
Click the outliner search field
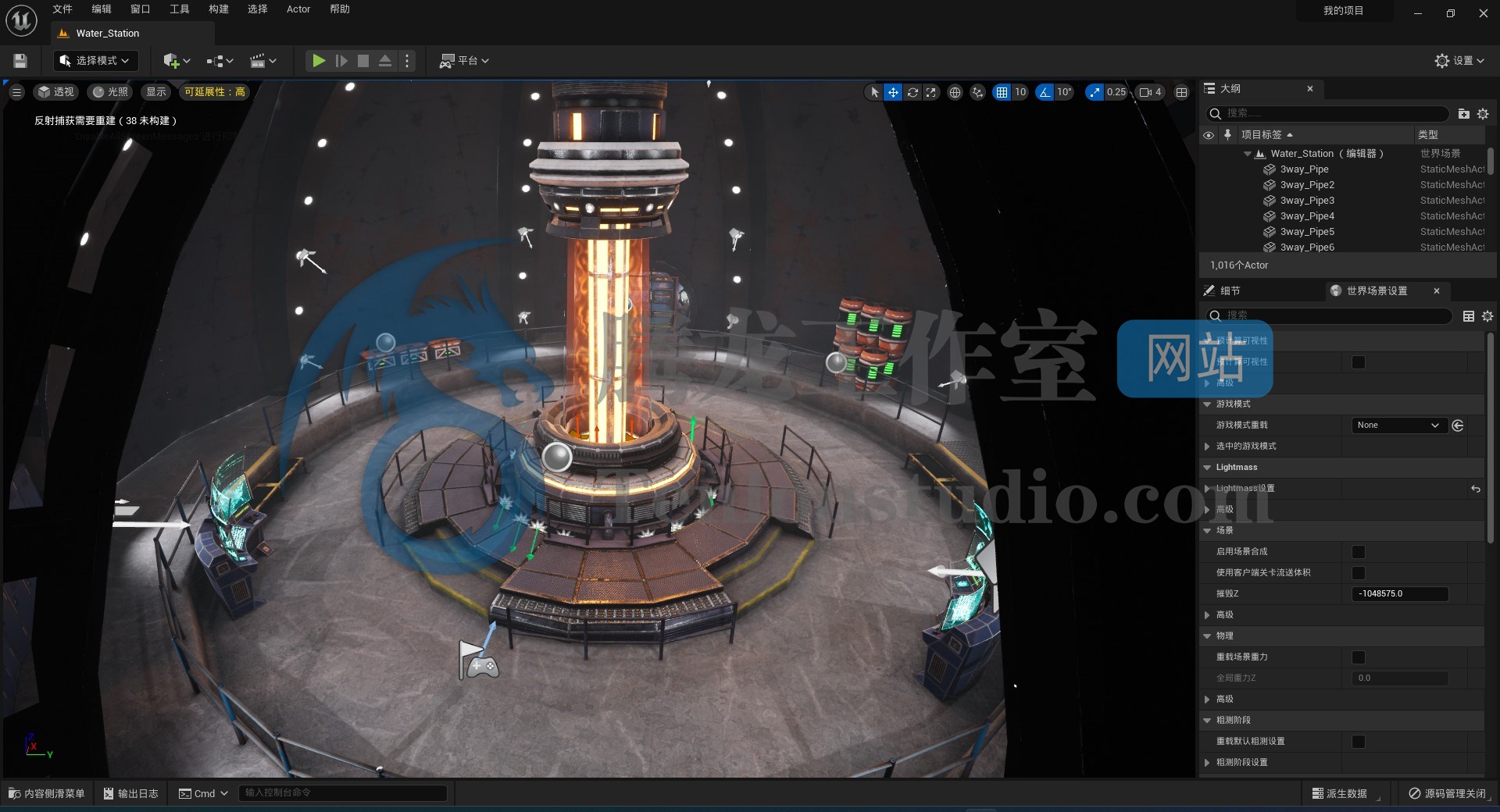click(x=1327, y=114)
